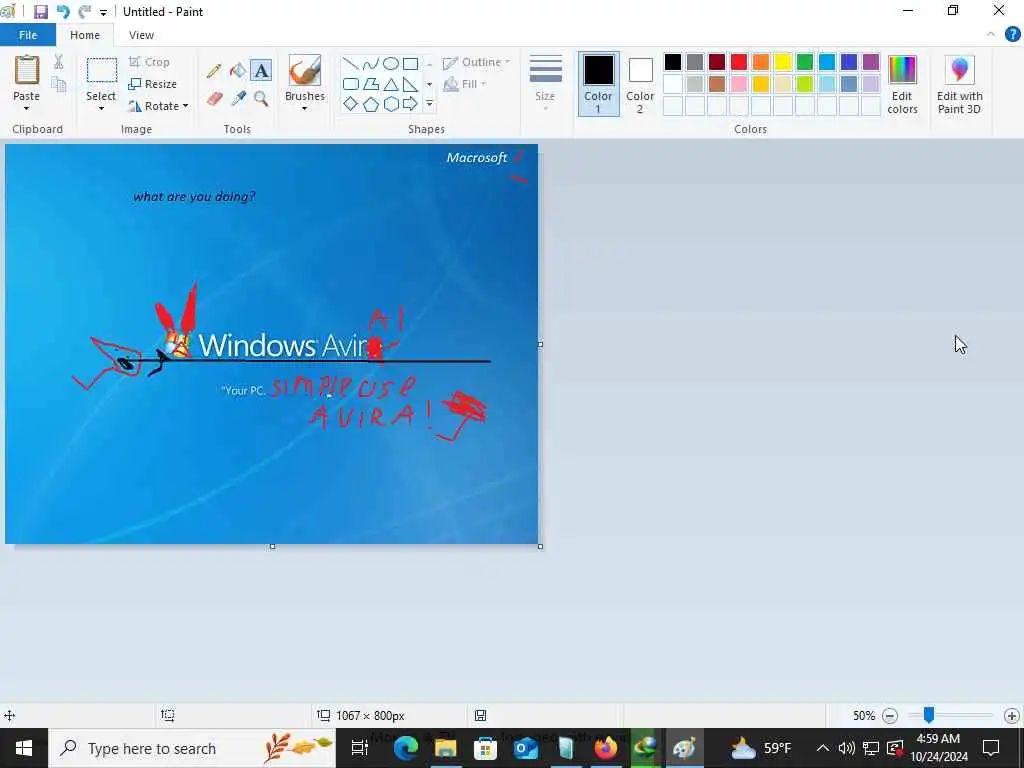The image size is (1024, 768).
Task: Click the Save icon in title bar
Action: 40,12
